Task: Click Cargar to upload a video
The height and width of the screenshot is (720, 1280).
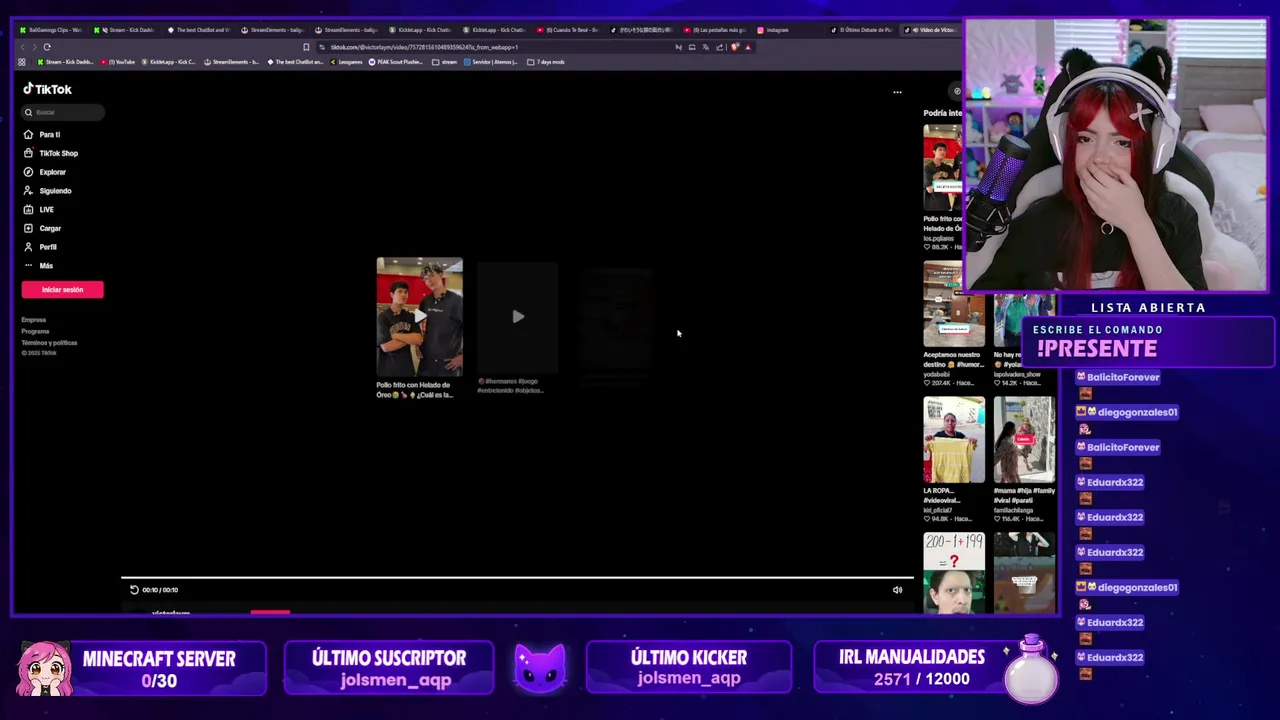Action: pyautogui.click(x=43, y=228)
